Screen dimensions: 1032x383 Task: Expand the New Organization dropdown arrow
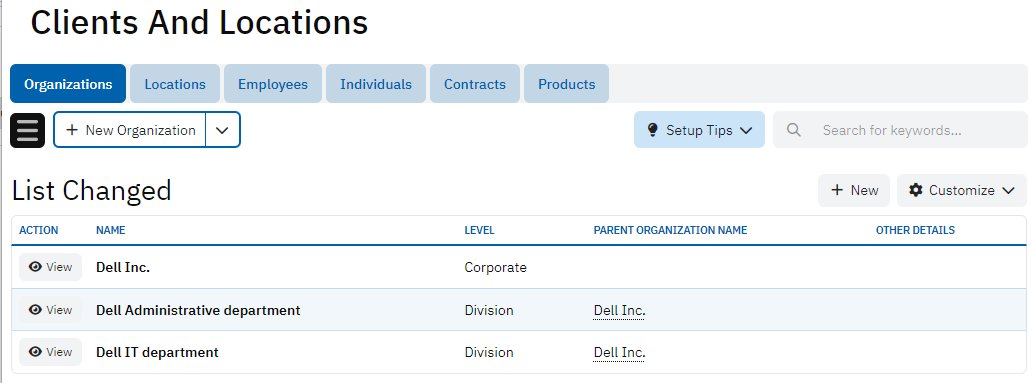tap(222, 130)
